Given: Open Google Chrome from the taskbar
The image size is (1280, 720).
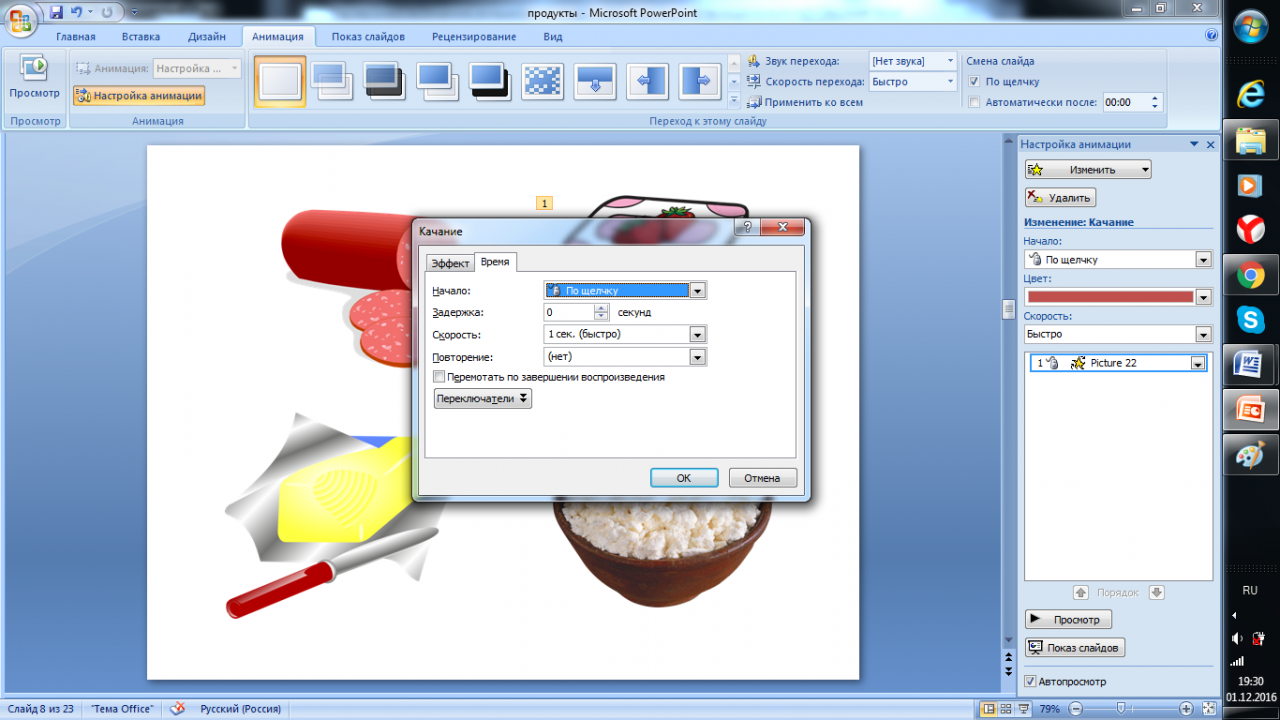Looking at the screenshot, I should click(x=1250, y=274).
